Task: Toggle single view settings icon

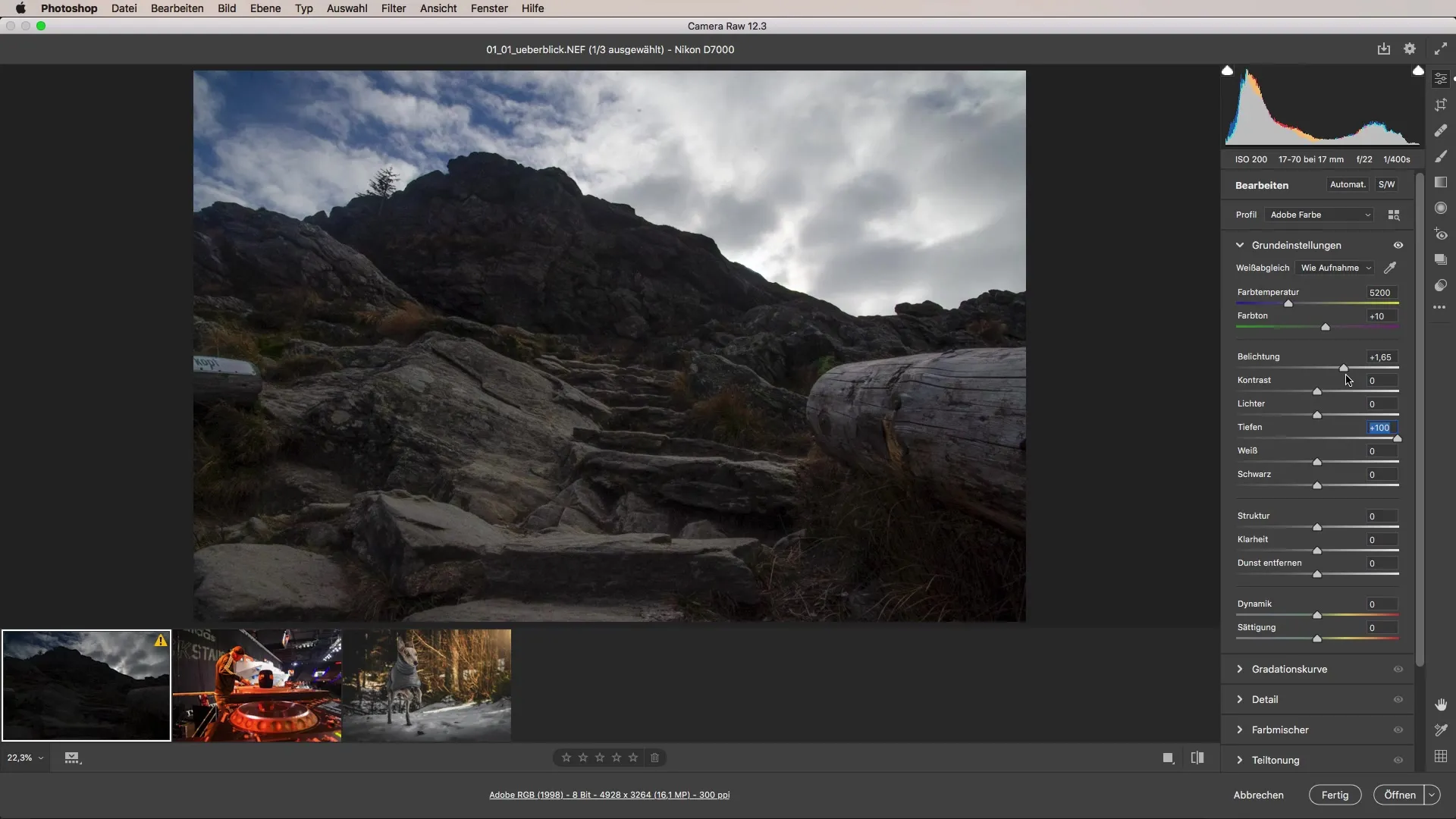Action: pos(1169,758)
